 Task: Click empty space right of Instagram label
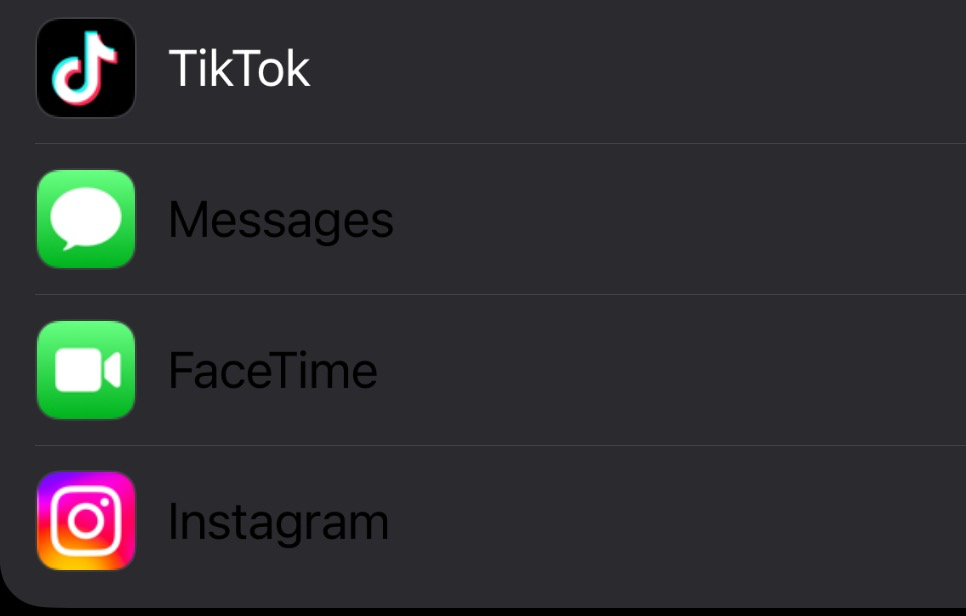click(x=680, y=522)
